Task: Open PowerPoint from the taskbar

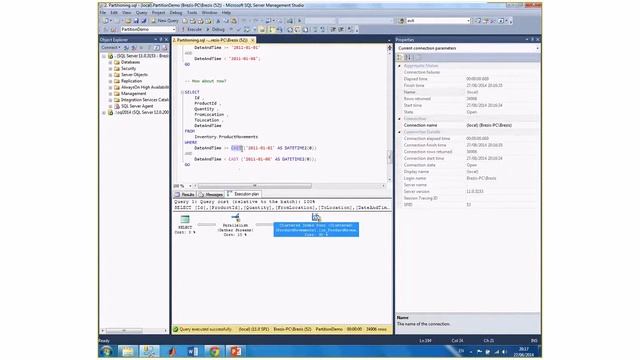Action: (x=236, y=351)
